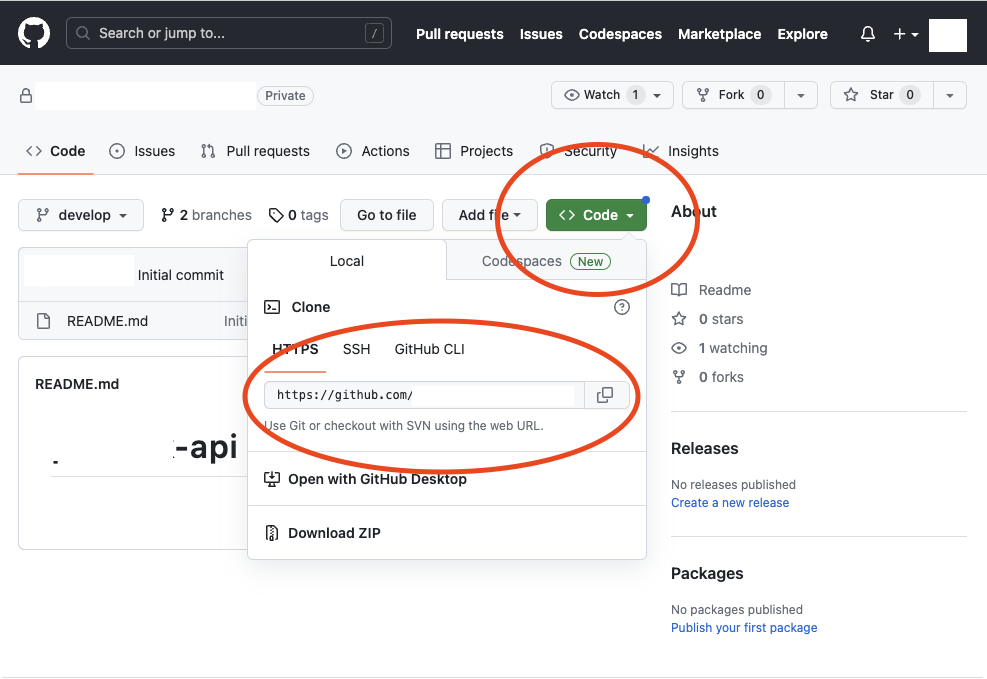Click the Releases heading
Viewport: 987px width, 679px height.
(704, 449)
